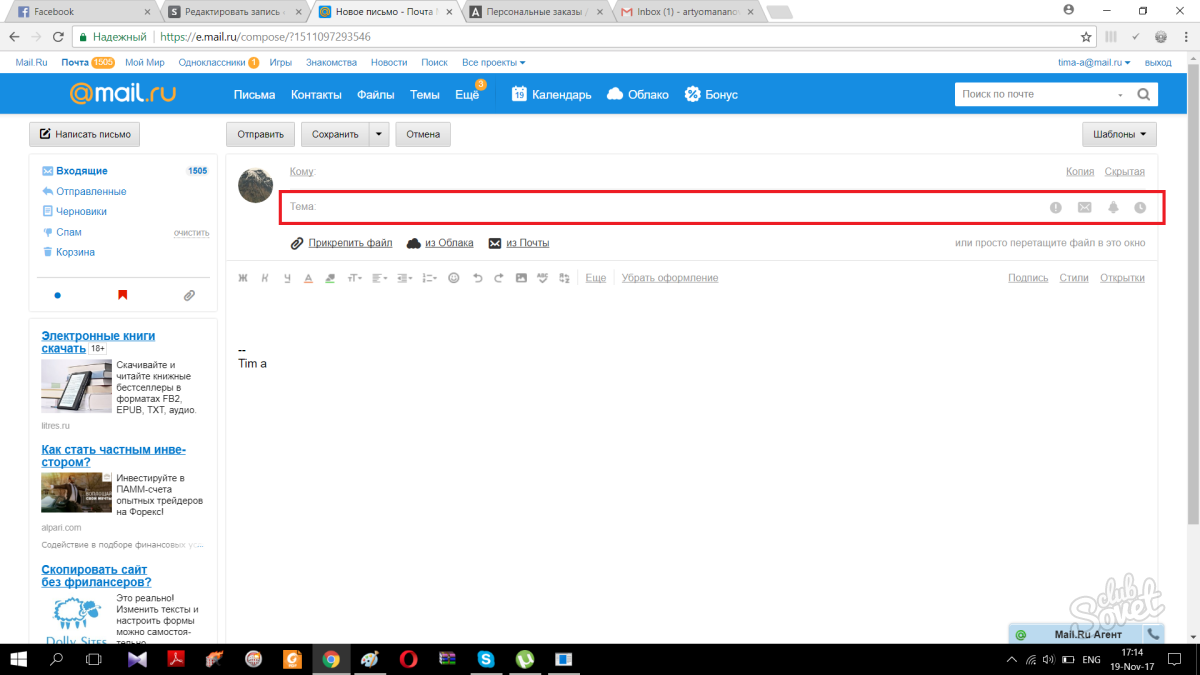Toggle underline formatting (Ч) in editor toolbar
This screenshot has width=1200, height=675.
click(287, 278)
